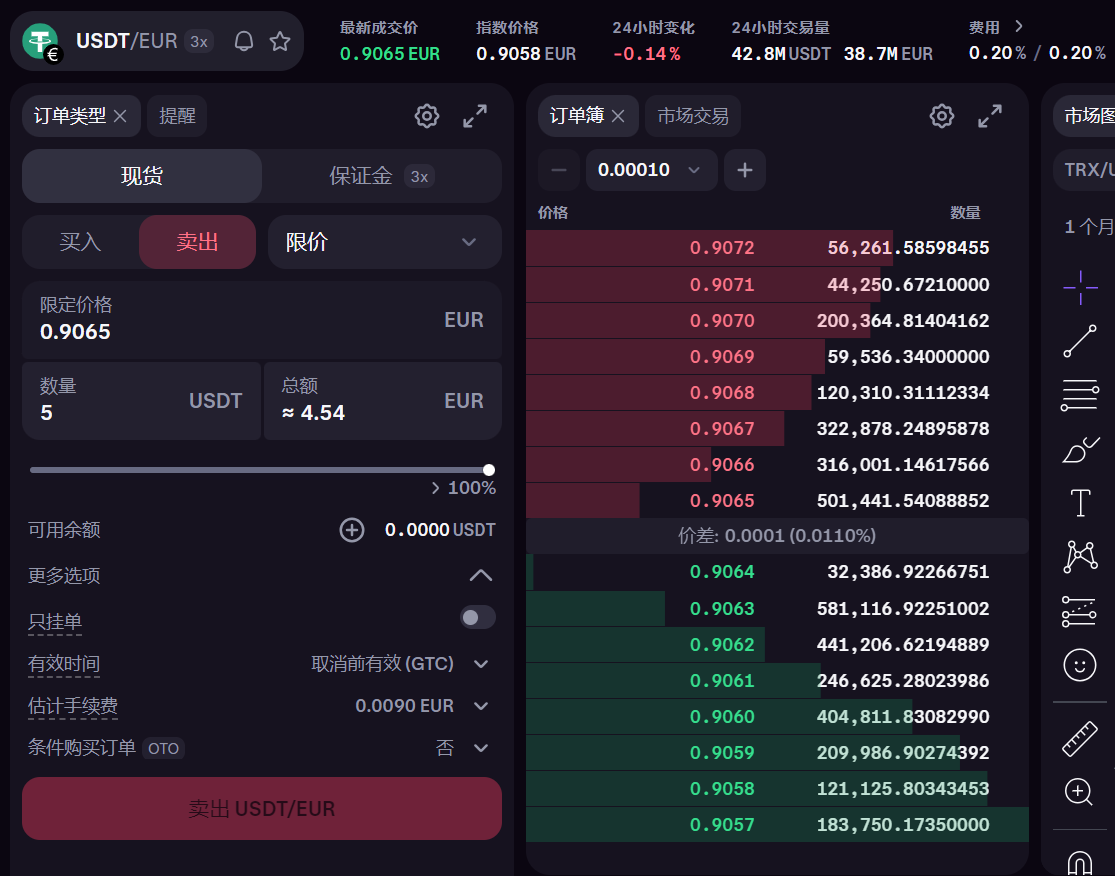Image resolution: width=1115 pixels, height=876 pixels.
Task: Open order form settings gear icon
Action: pos(427,116)
